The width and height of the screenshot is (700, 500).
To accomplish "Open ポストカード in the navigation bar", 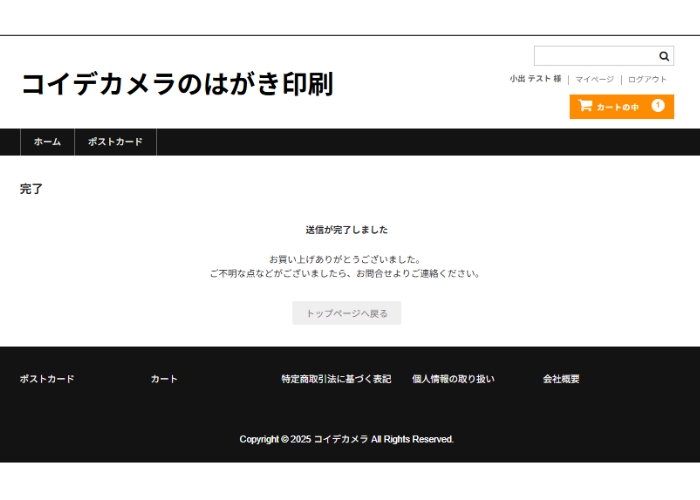I will 115,142.
